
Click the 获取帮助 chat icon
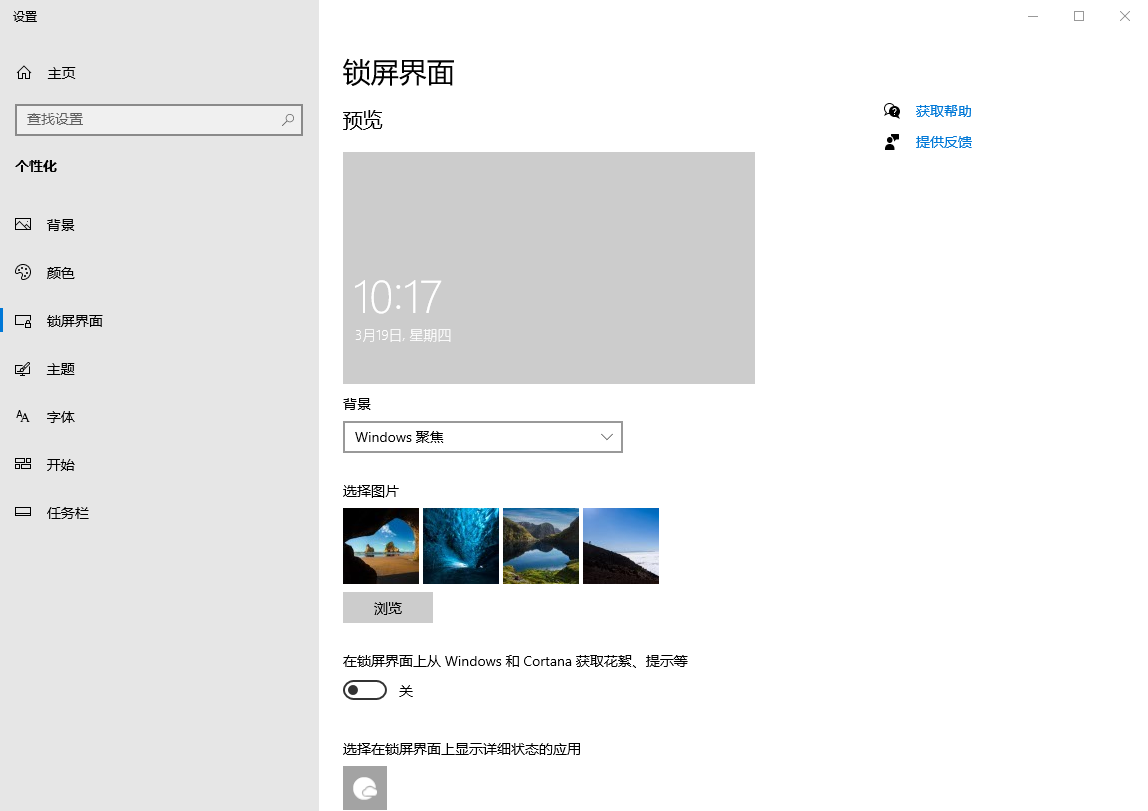(892, 111)
